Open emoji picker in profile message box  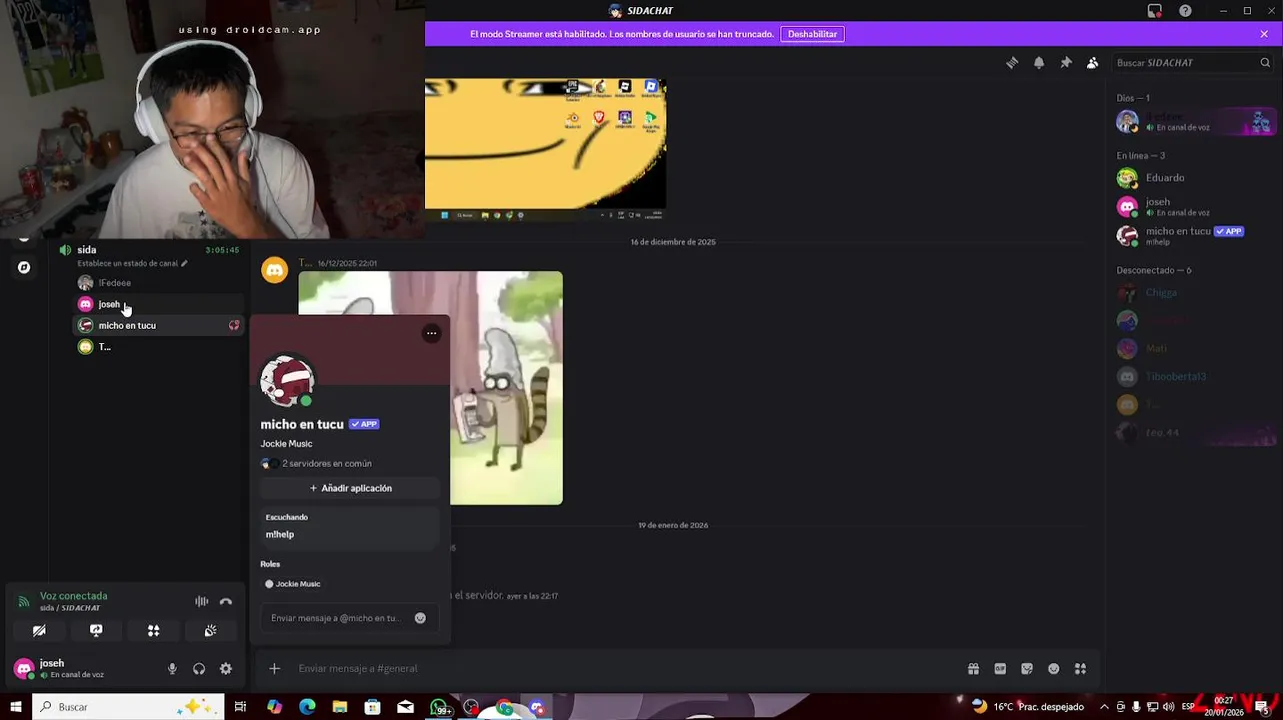420,618
